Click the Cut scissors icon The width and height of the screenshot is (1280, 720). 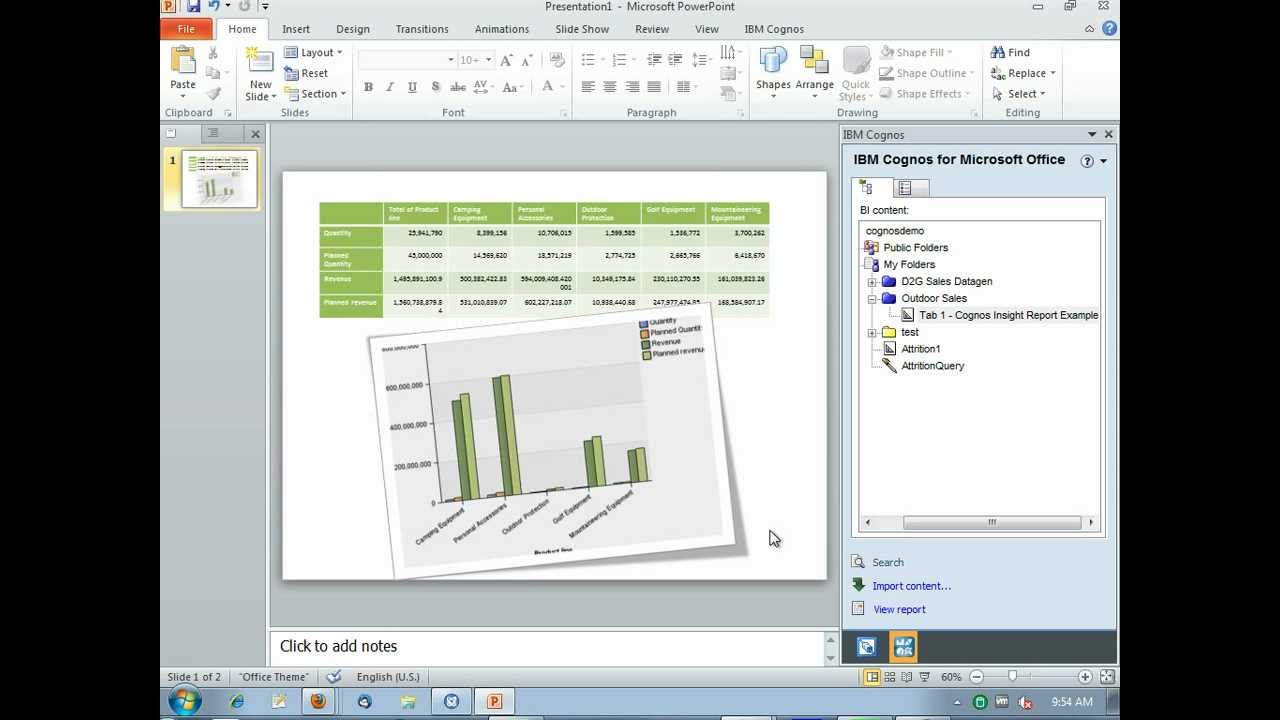[x=212, y=53]
